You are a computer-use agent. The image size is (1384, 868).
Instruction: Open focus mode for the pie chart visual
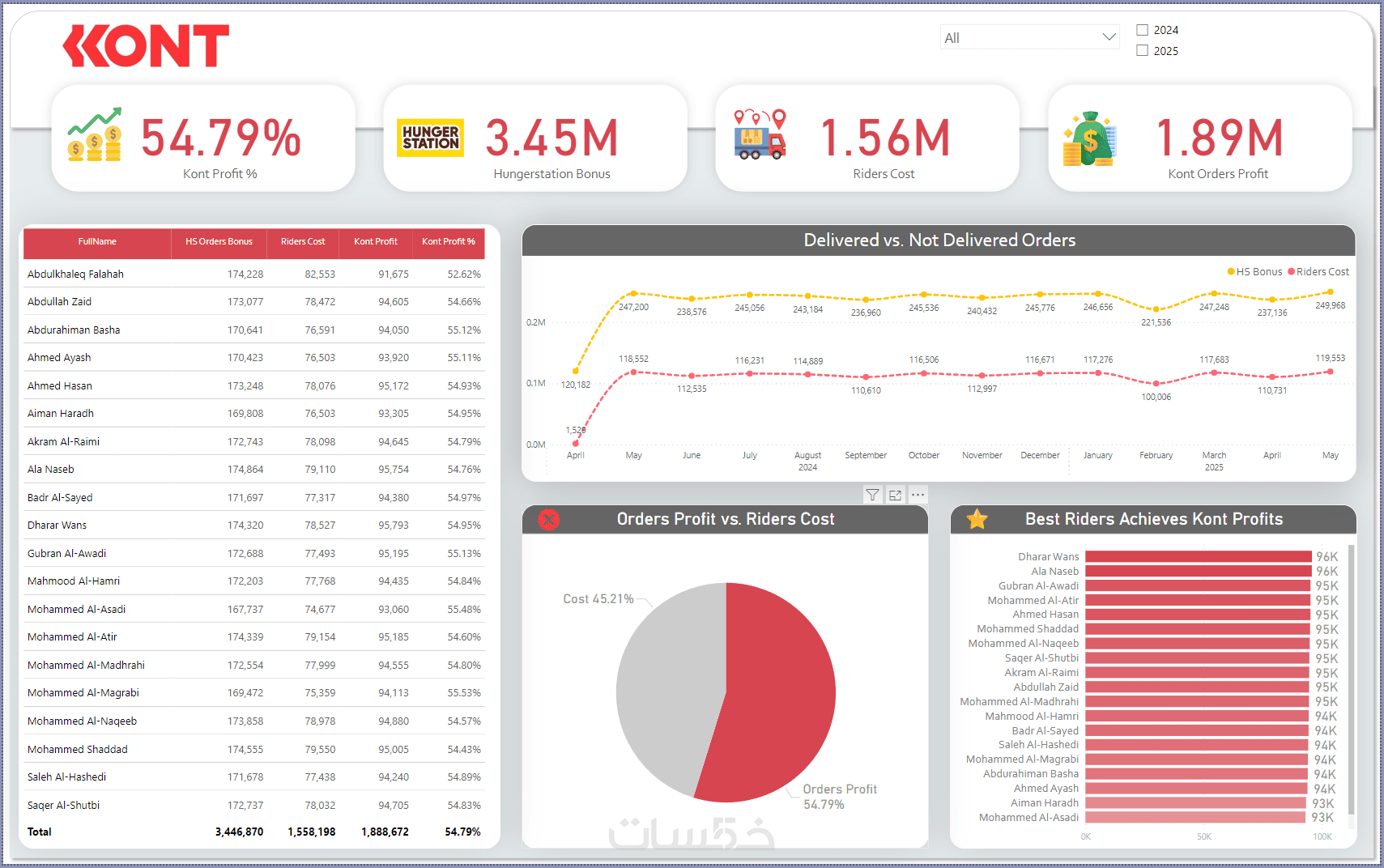(895, 495)
